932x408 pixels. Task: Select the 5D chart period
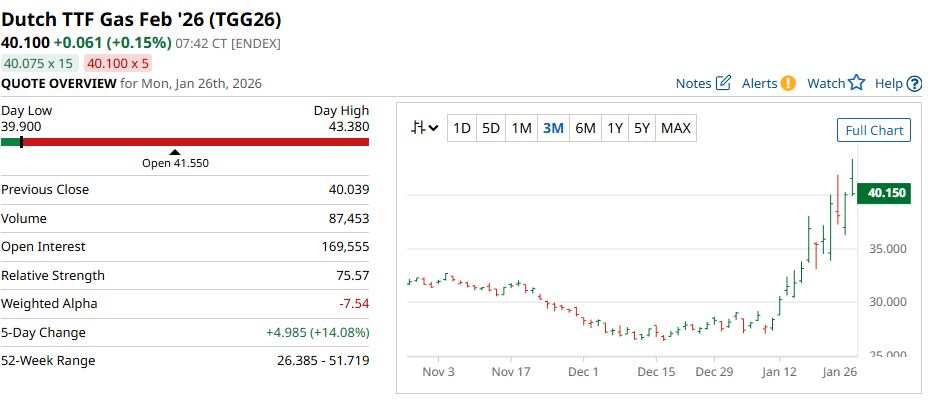pyautogui.click(x=491, y=128)
